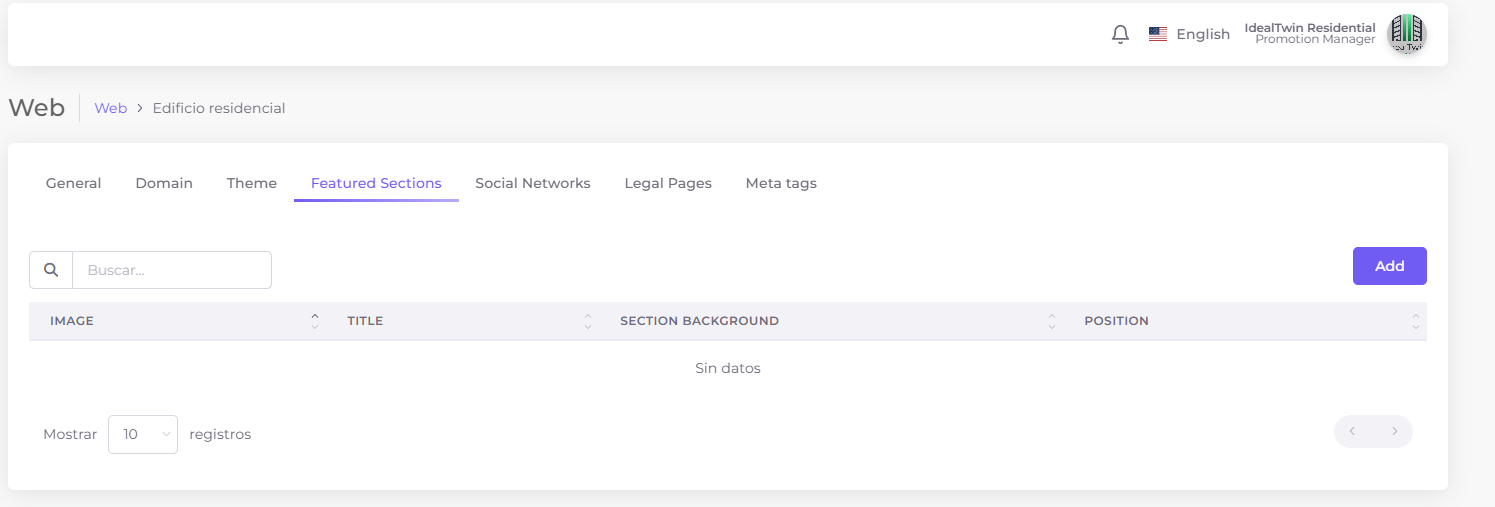This screenshot has height=507, width=1495.
Task: Go to next page arrow
Action: (1394, 431)
